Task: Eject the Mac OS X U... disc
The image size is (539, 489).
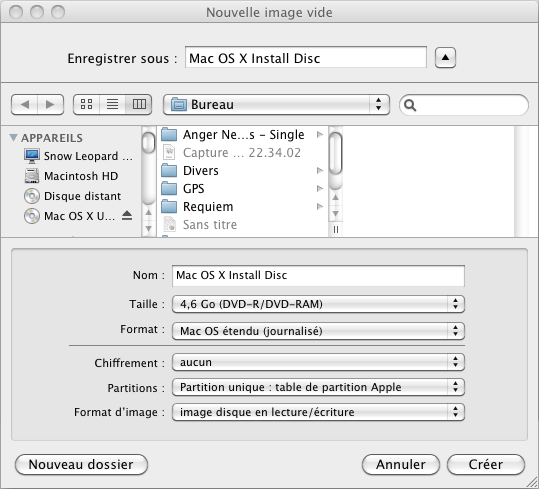Action: (x=127, y=215)
